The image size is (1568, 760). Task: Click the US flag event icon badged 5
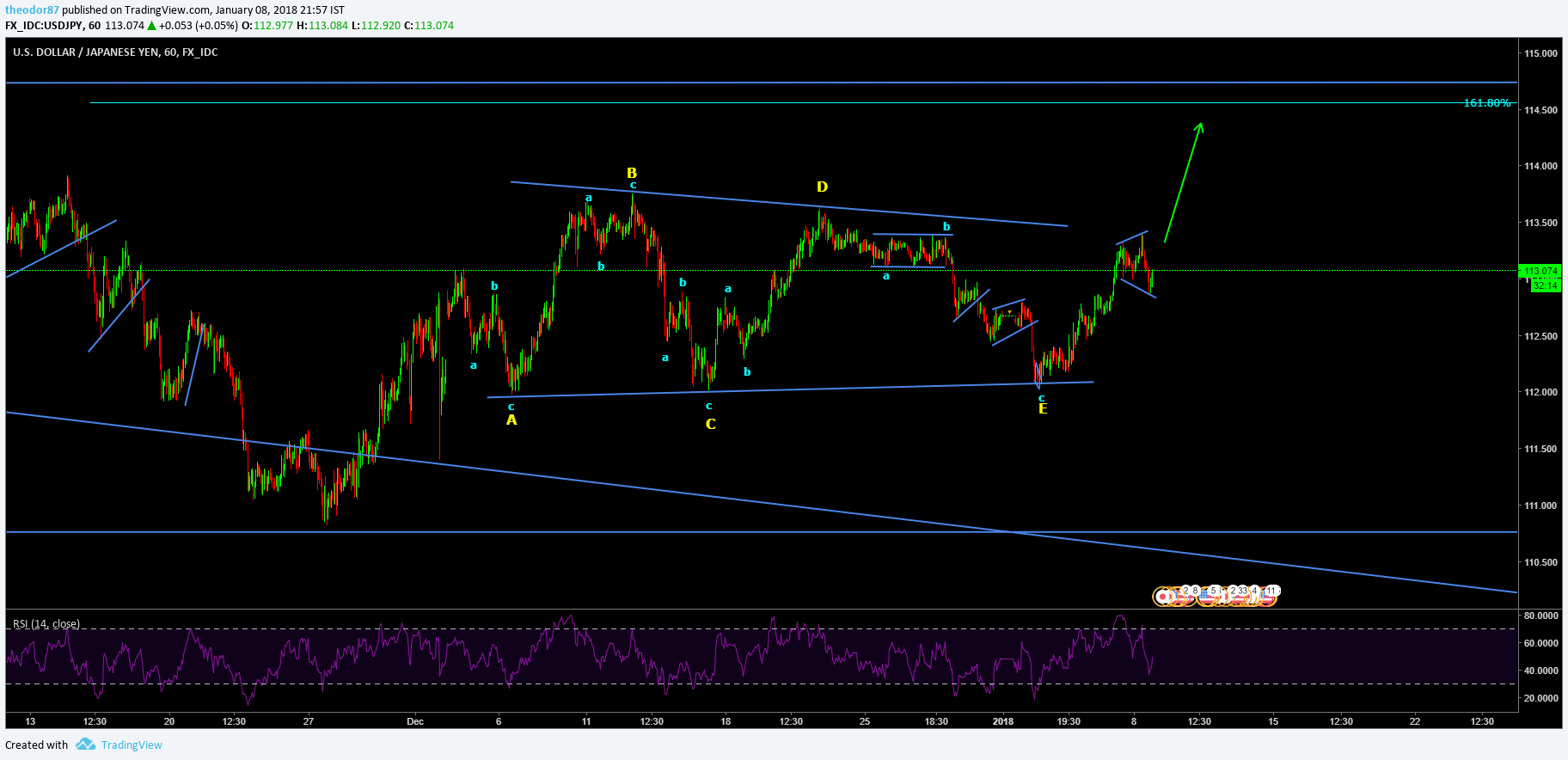1207,597
